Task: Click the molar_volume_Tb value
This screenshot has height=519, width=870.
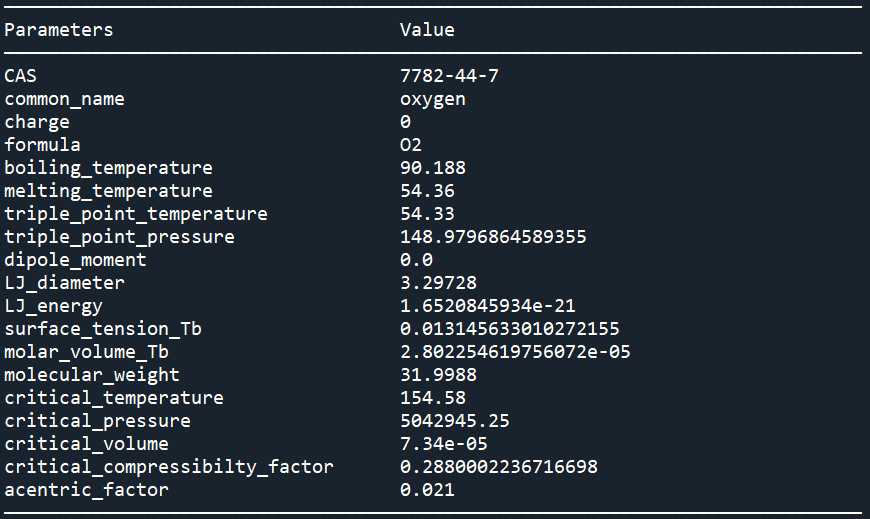Action: (515, 352)
